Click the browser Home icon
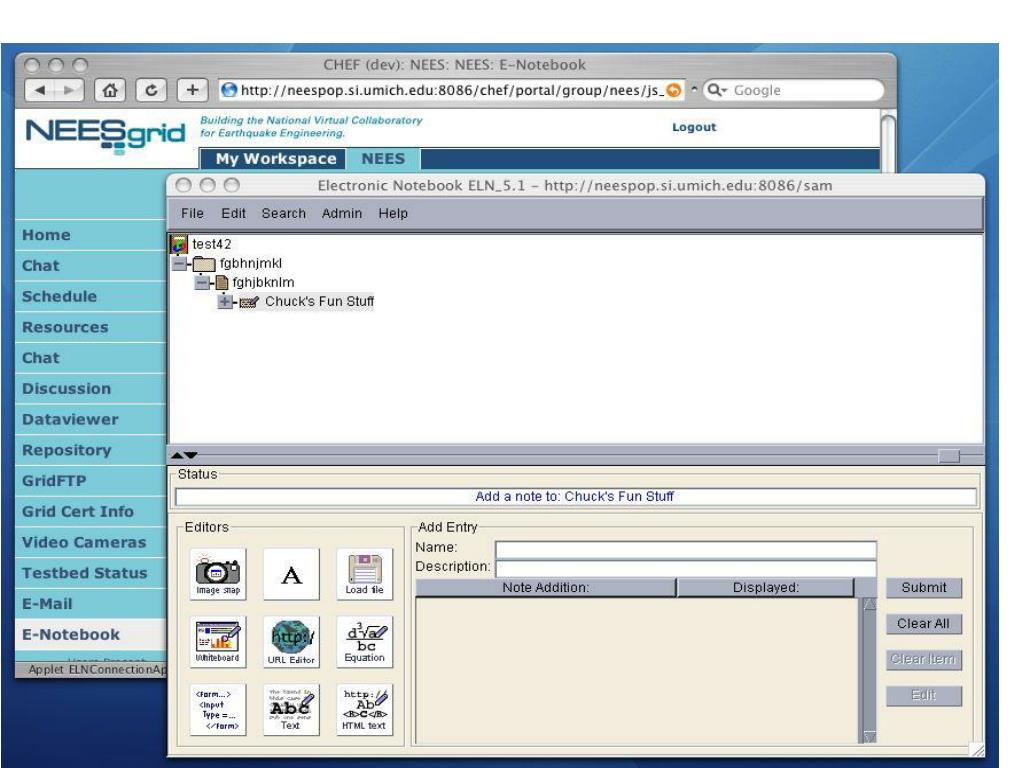This screenshot has height=768, width=1024. (110, 90)
